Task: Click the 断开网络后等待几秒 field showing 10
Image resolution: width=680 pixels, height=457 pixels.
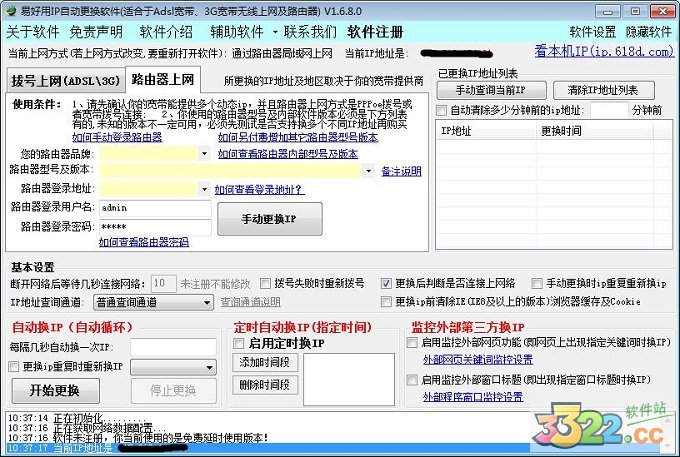Action: point(163,284)
